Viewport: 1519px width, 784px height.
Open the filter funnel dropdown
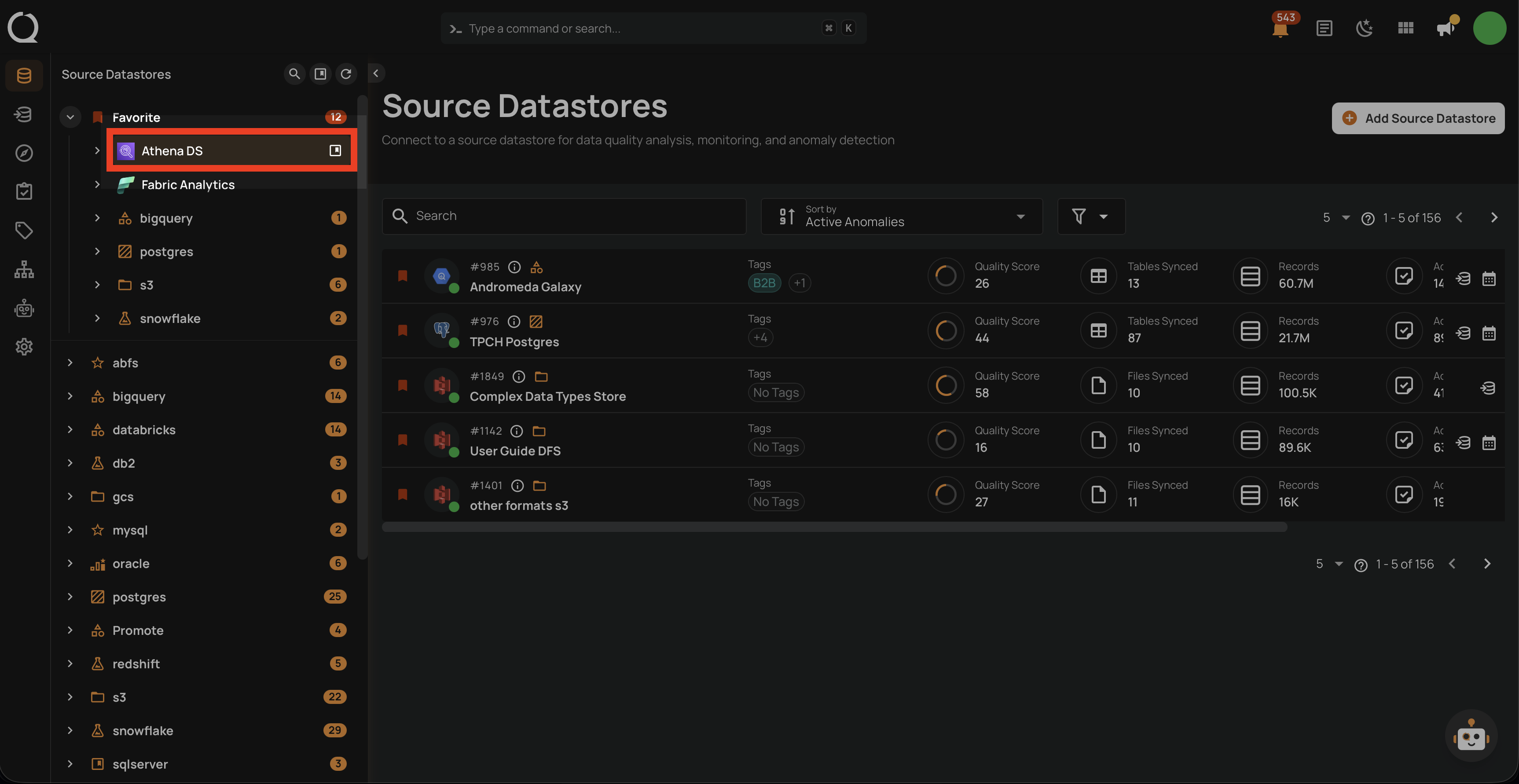point(1090,216)
